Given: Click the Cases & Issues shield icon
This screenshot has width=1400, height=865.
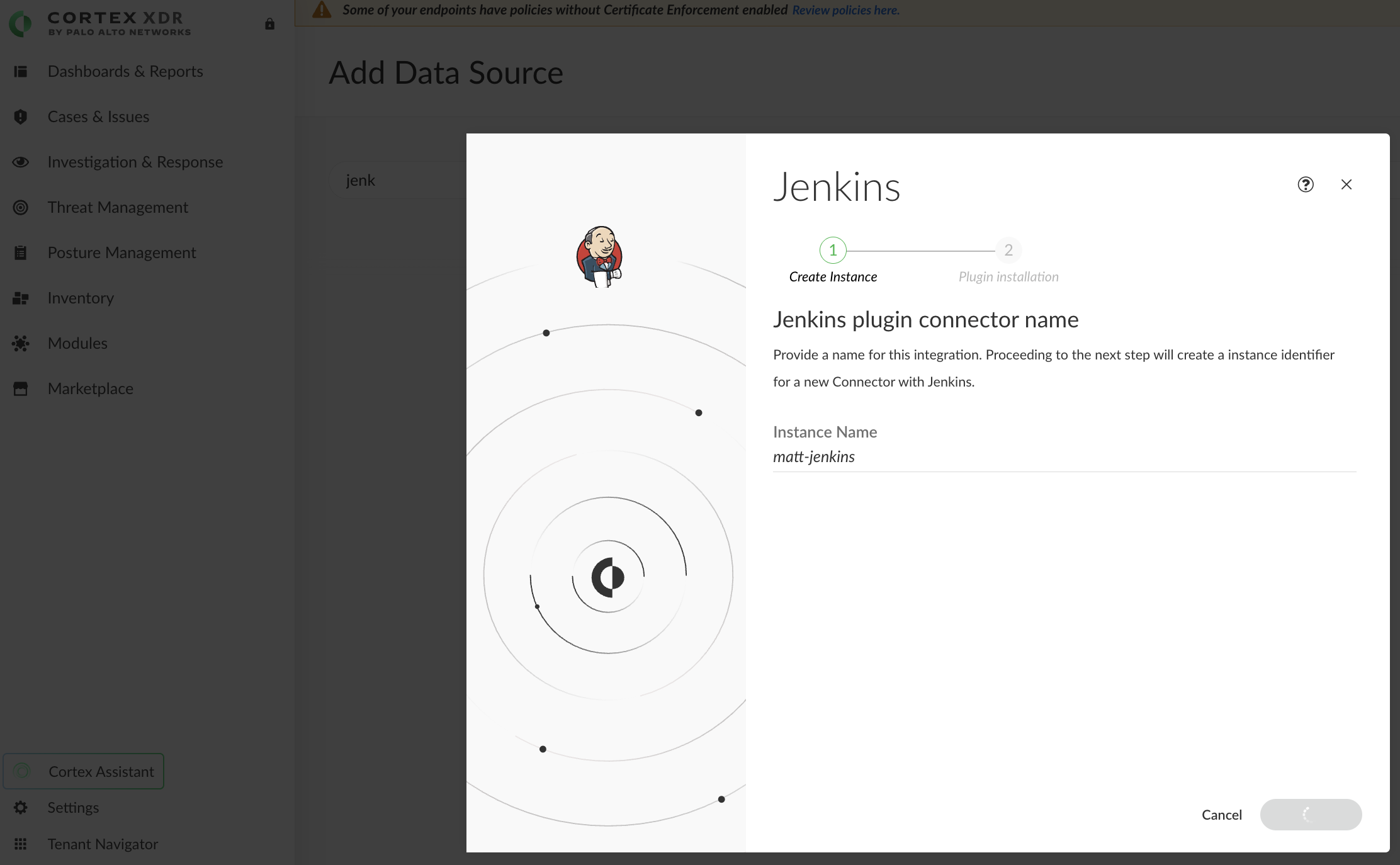Looking at the screenshot, I should tap(21, 117).
